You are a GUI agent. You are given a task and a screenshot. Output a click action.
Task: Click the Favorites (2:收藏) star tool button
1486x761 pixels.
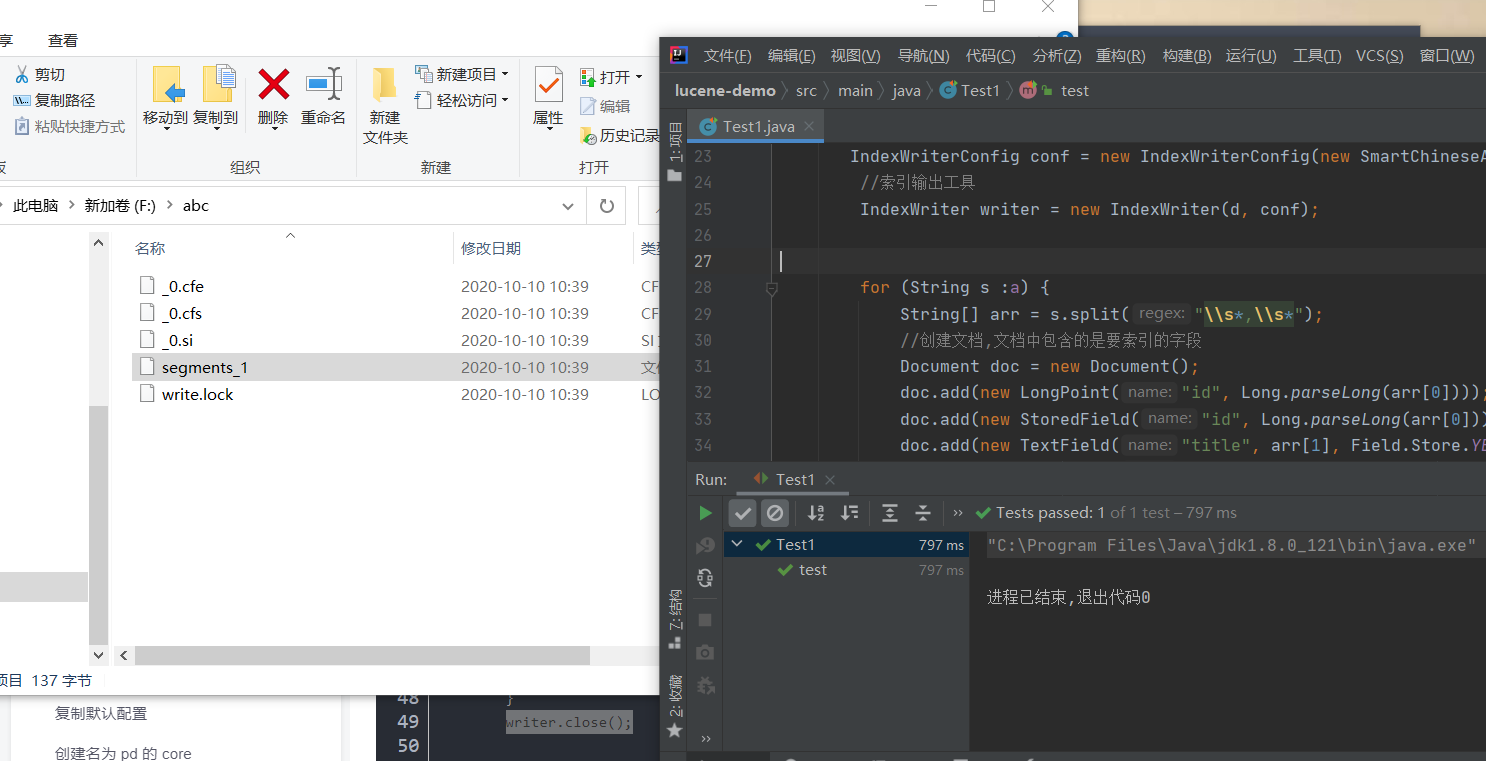[x=675, y=706]
